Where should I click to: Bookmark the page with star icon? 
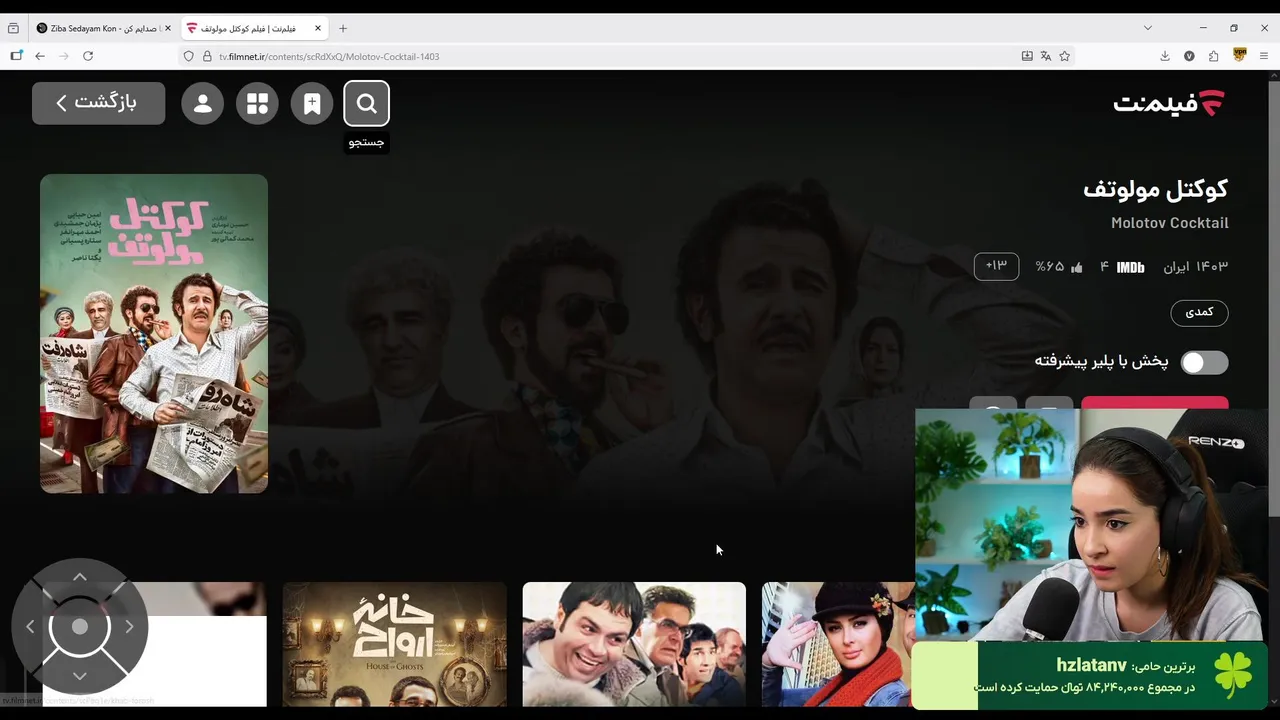(x=1065, y=56)
